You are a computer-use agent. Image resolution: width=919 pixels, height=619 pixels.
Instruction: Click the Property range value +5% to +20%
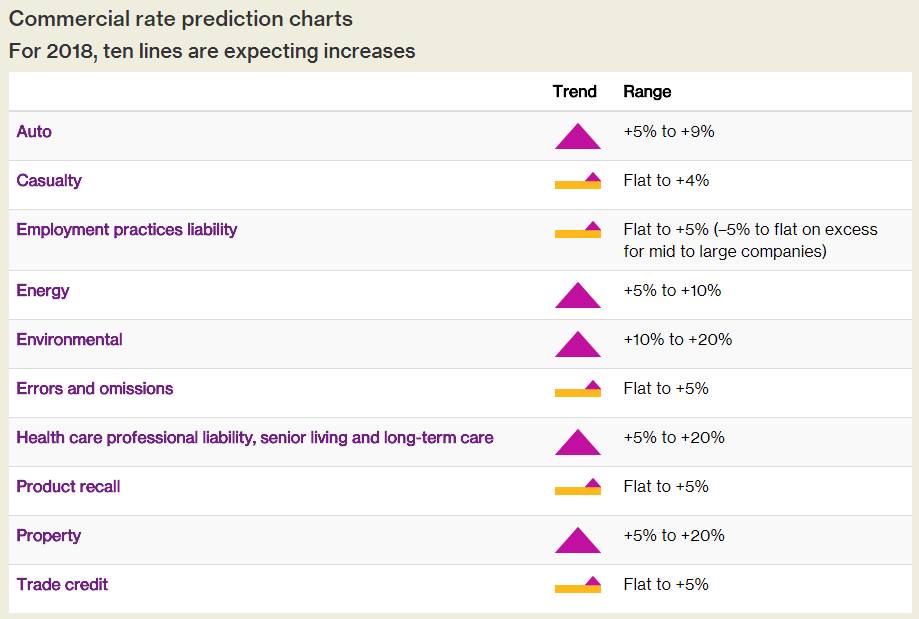point(673,536)
